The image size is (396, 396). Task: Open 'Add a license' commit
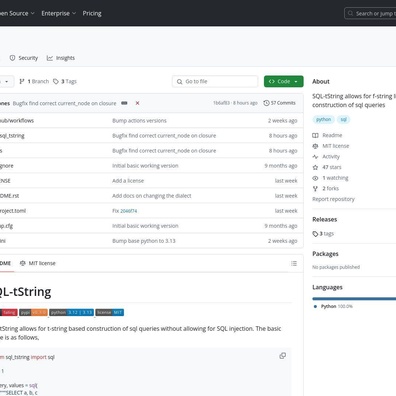pos(128,181)
